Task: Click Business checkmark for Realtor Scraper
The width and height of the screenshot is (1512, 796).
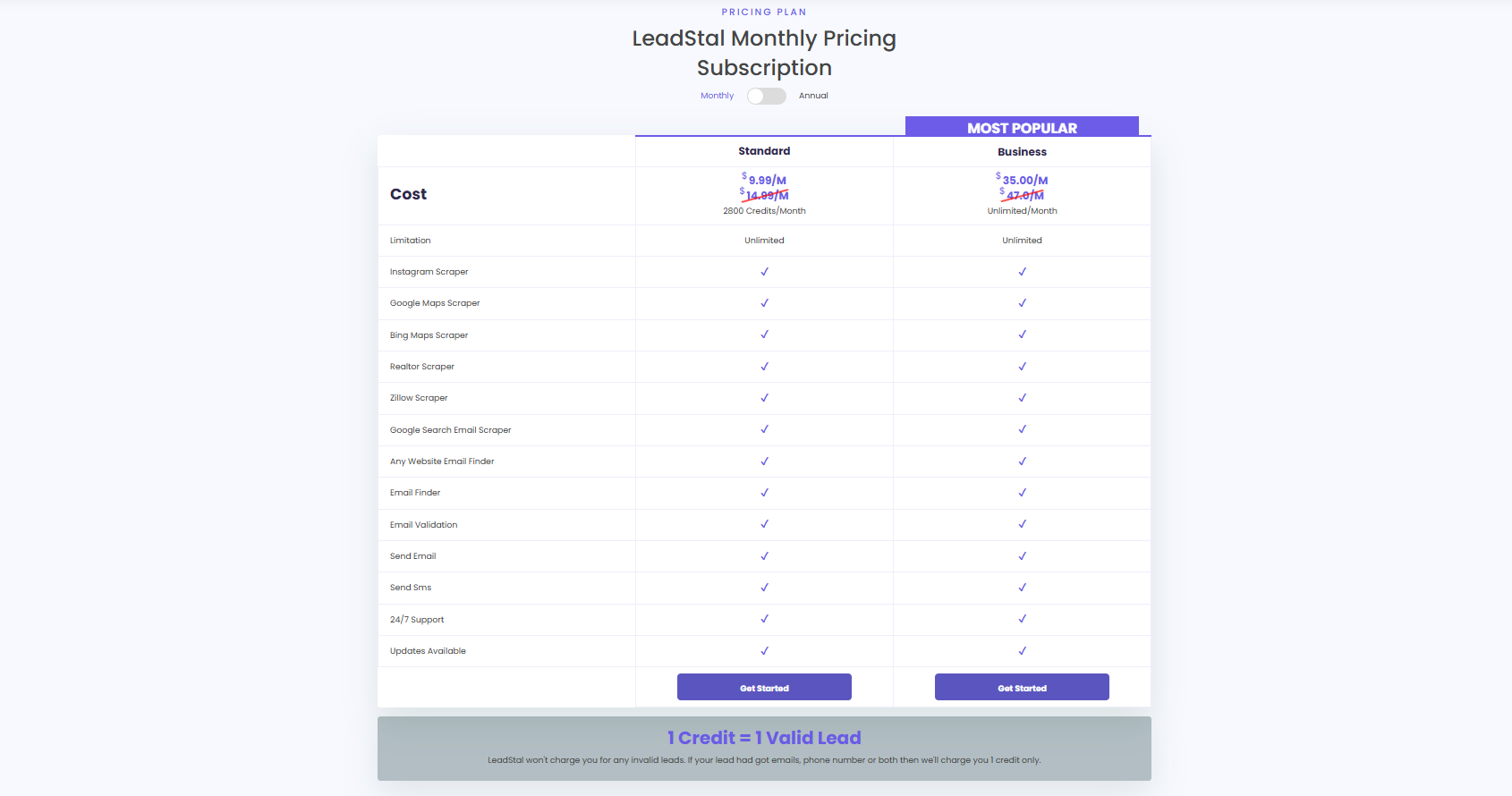Action: click(x=1022, y=367)
